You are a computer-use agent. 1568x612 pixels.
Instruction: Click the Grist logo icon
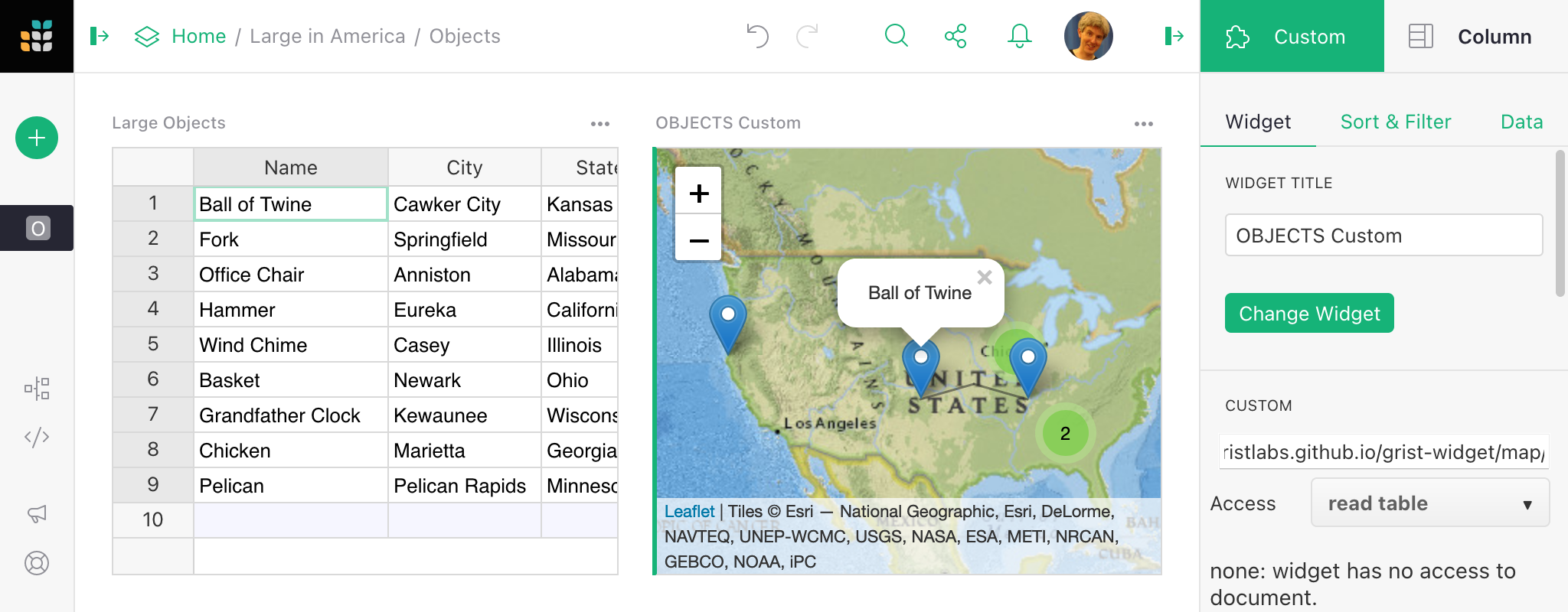[37, 36]
